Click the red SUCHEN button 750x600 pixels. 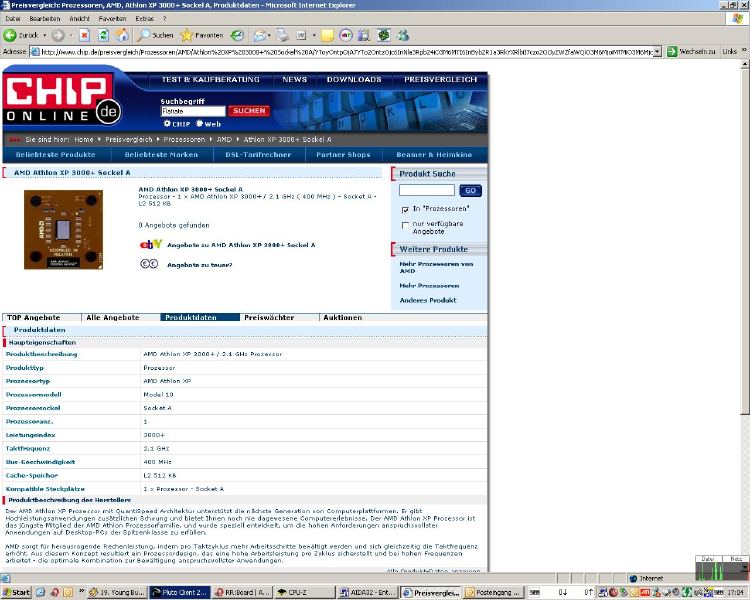[x=249, y=111]
